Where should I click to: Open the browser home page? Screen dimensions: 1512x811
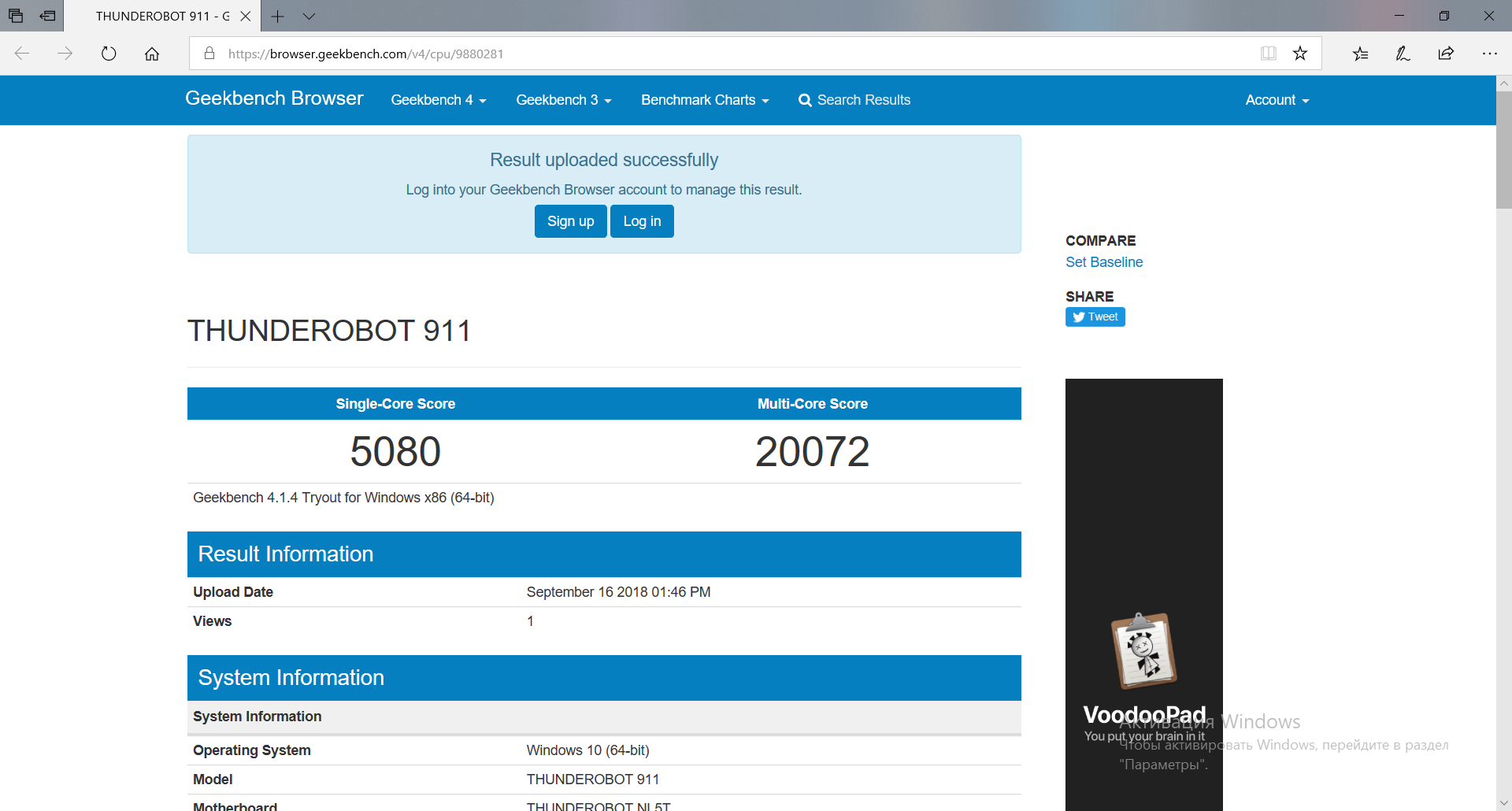152,54
